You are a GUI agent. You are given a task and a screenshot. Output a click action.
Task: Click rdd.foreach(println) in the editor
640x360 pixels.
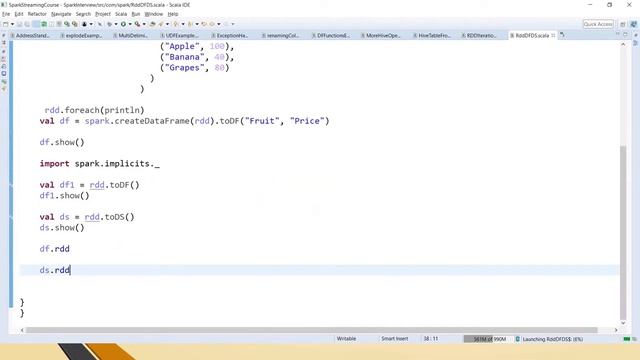[x=94, y=110]
